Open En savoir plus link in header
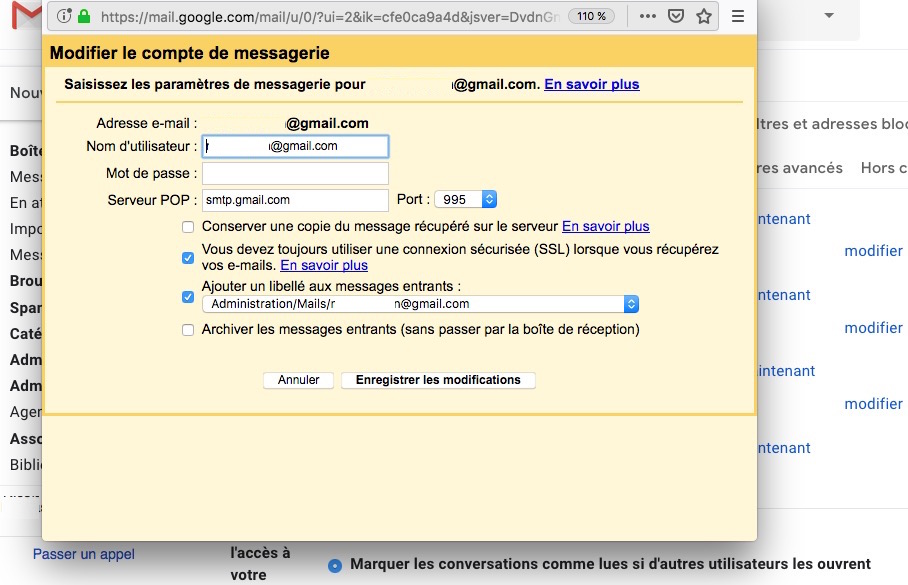This screenshot has height=585, width=908. click(x=592, y=85)
